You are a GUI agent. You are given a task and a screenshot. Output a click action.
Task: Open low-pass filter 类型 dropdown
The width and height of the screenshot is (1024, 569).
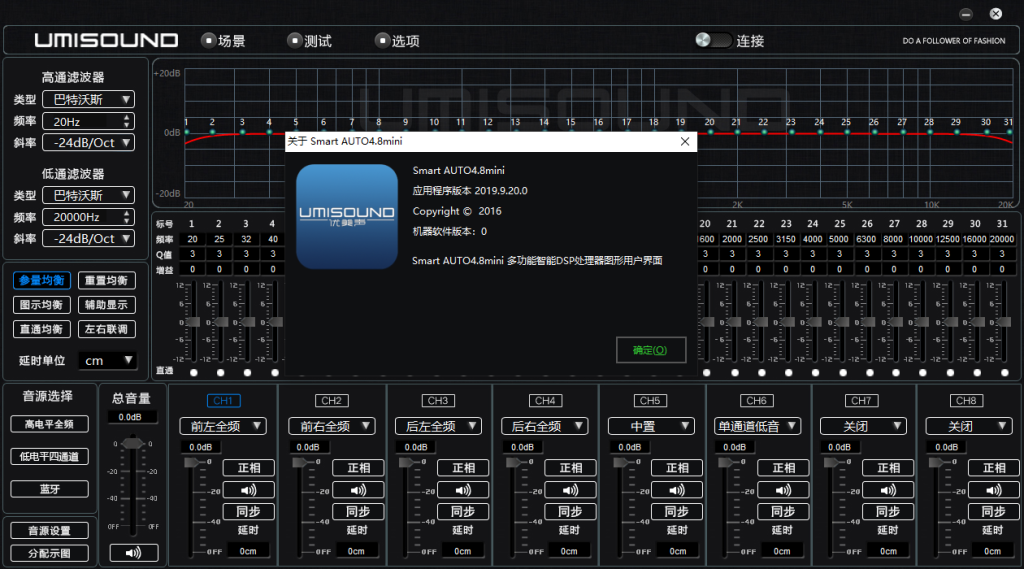88,195
